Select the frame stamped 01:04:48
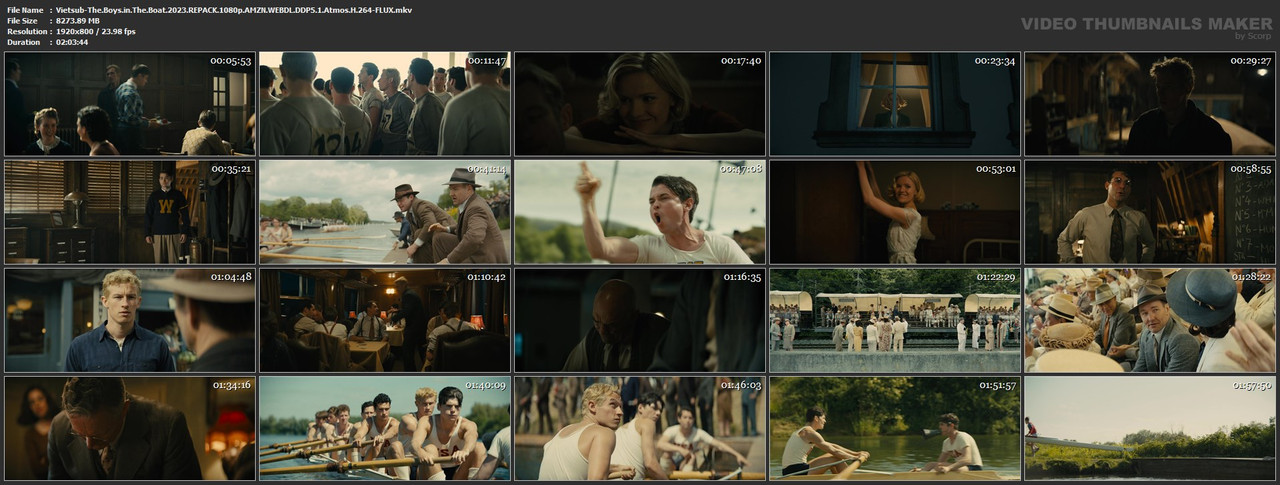 tap(130, 320)
